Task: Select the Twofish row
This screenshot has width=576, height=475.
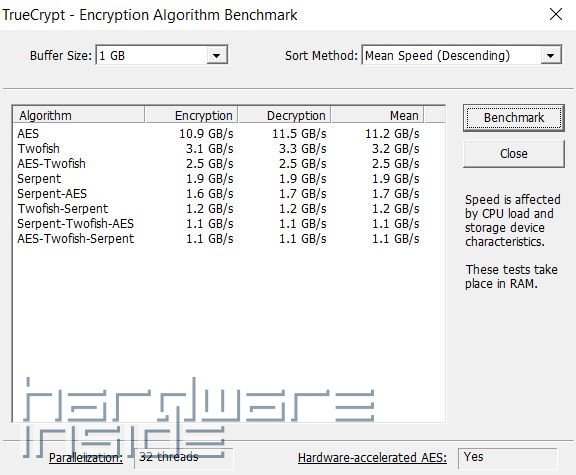Action: click(x=228, y=149)
